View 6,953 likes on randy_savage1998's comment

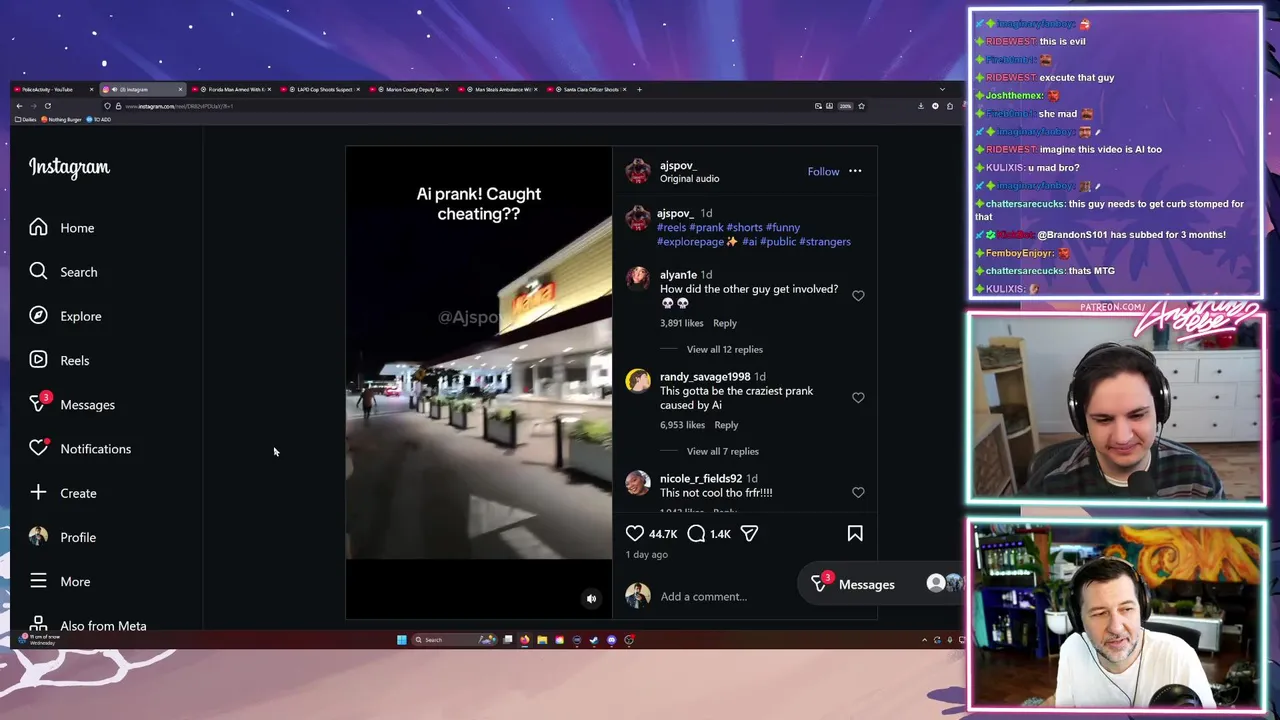682,425
